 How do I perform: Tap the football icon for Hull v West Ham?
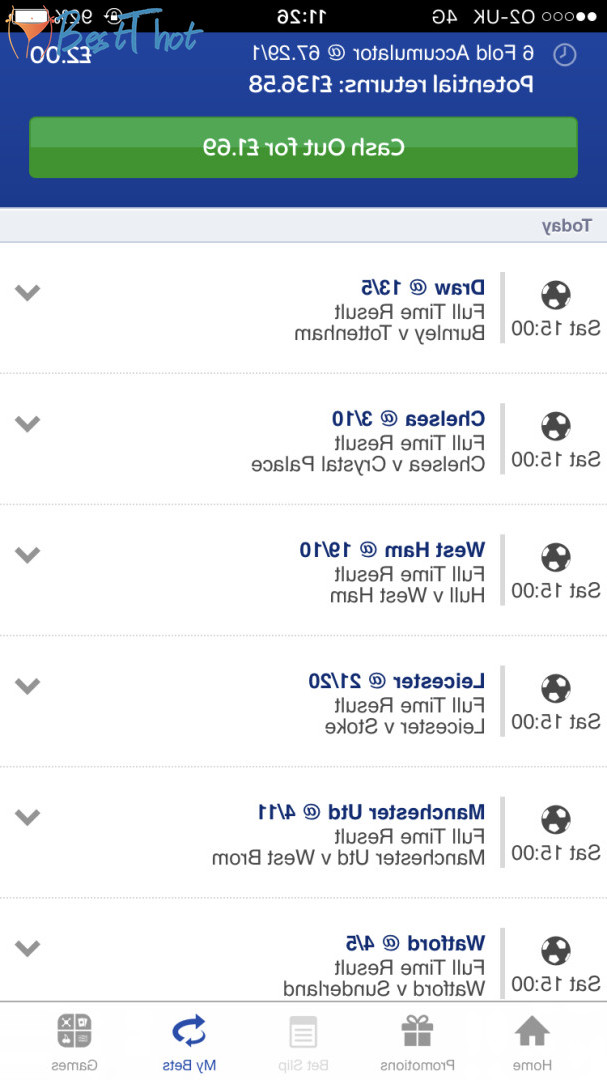[555, 557]
